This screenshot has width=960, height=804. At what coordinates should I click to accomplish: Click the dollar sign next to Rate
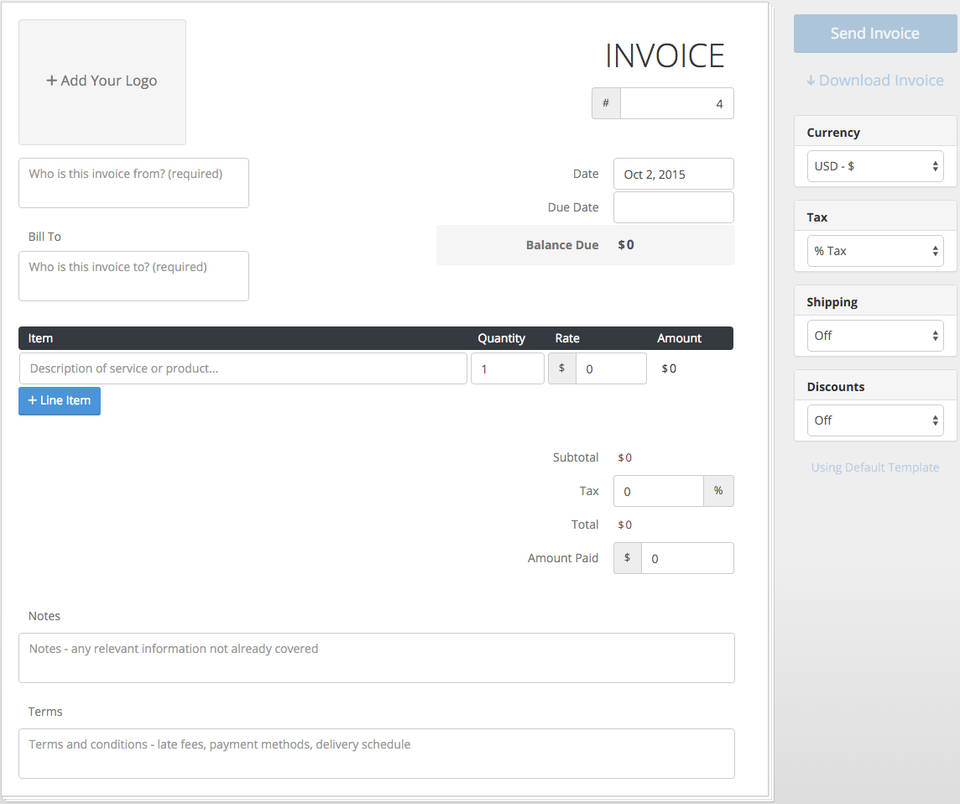pyautogui.click(x=562, y=368)
